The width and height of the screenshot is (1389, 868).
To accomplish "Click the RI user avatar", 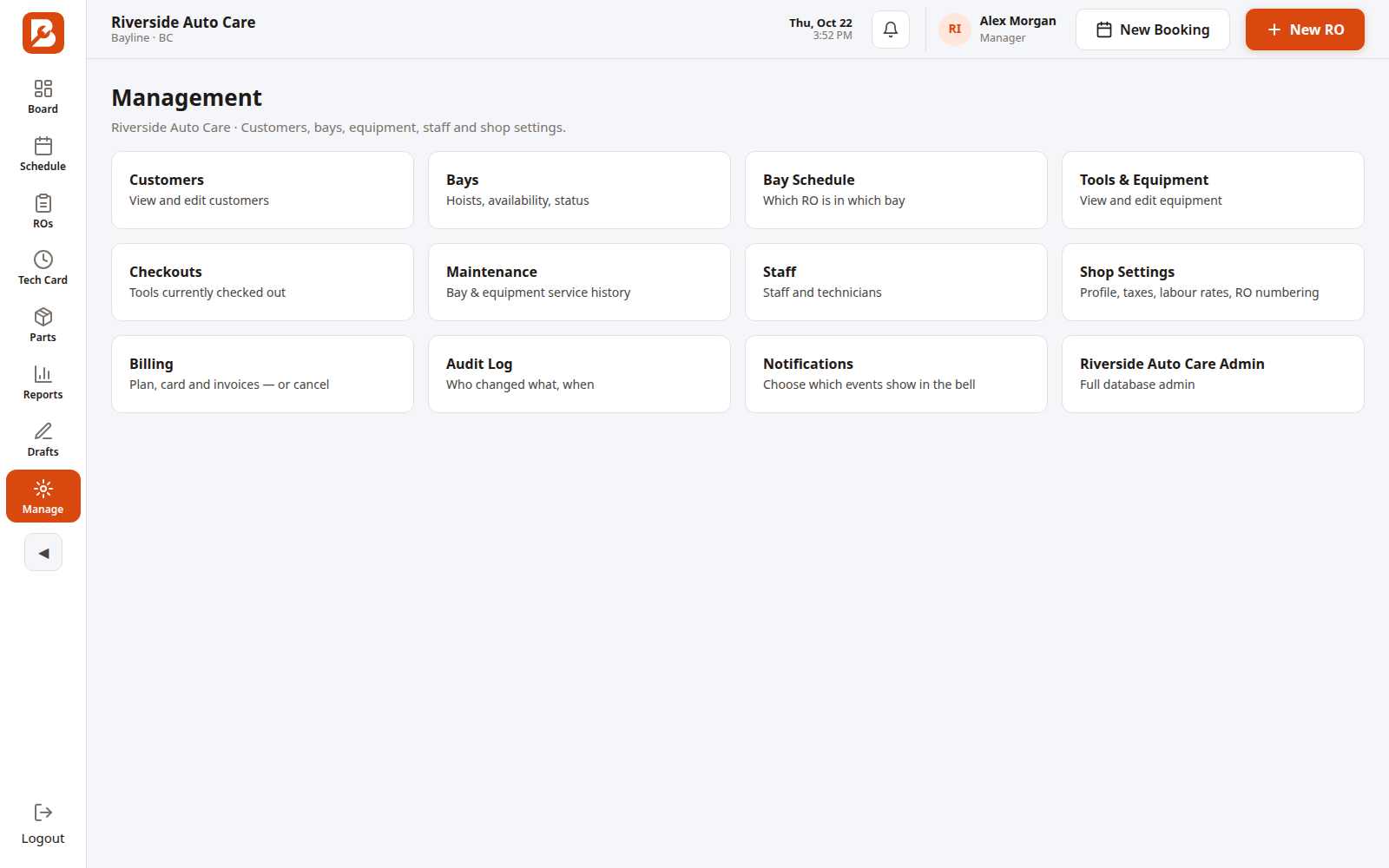I will (955, 30).
